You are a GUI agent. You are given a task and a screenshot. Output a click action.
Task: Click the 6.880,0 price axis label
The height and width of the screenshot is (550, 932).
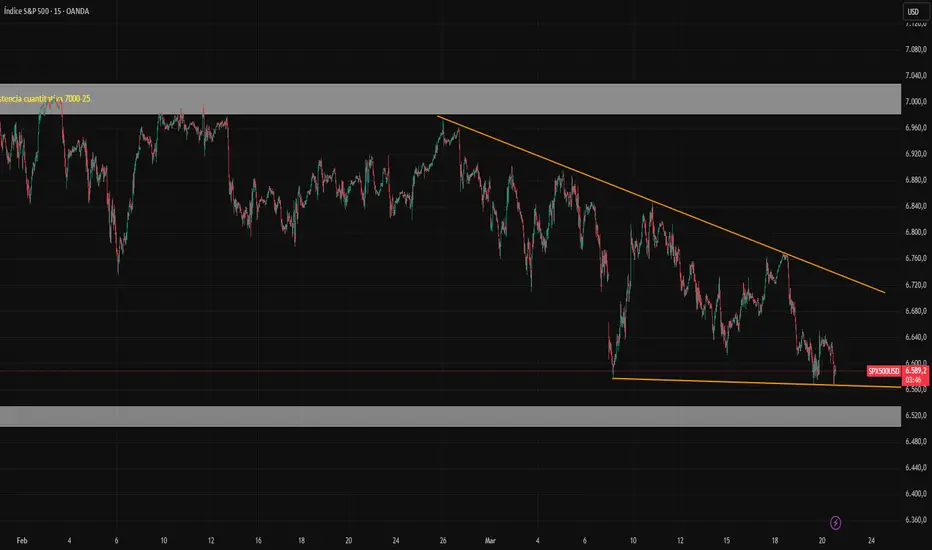point(915,180)
